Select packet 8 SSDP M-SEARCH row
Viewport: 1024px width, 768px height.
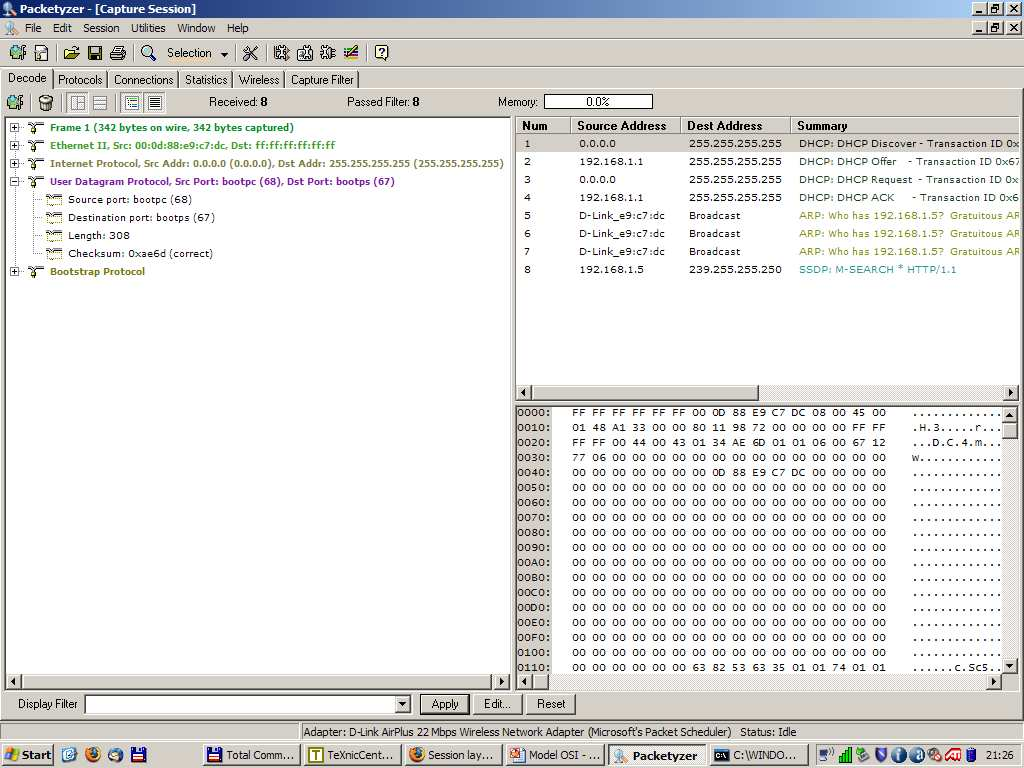tap(768, 269)
